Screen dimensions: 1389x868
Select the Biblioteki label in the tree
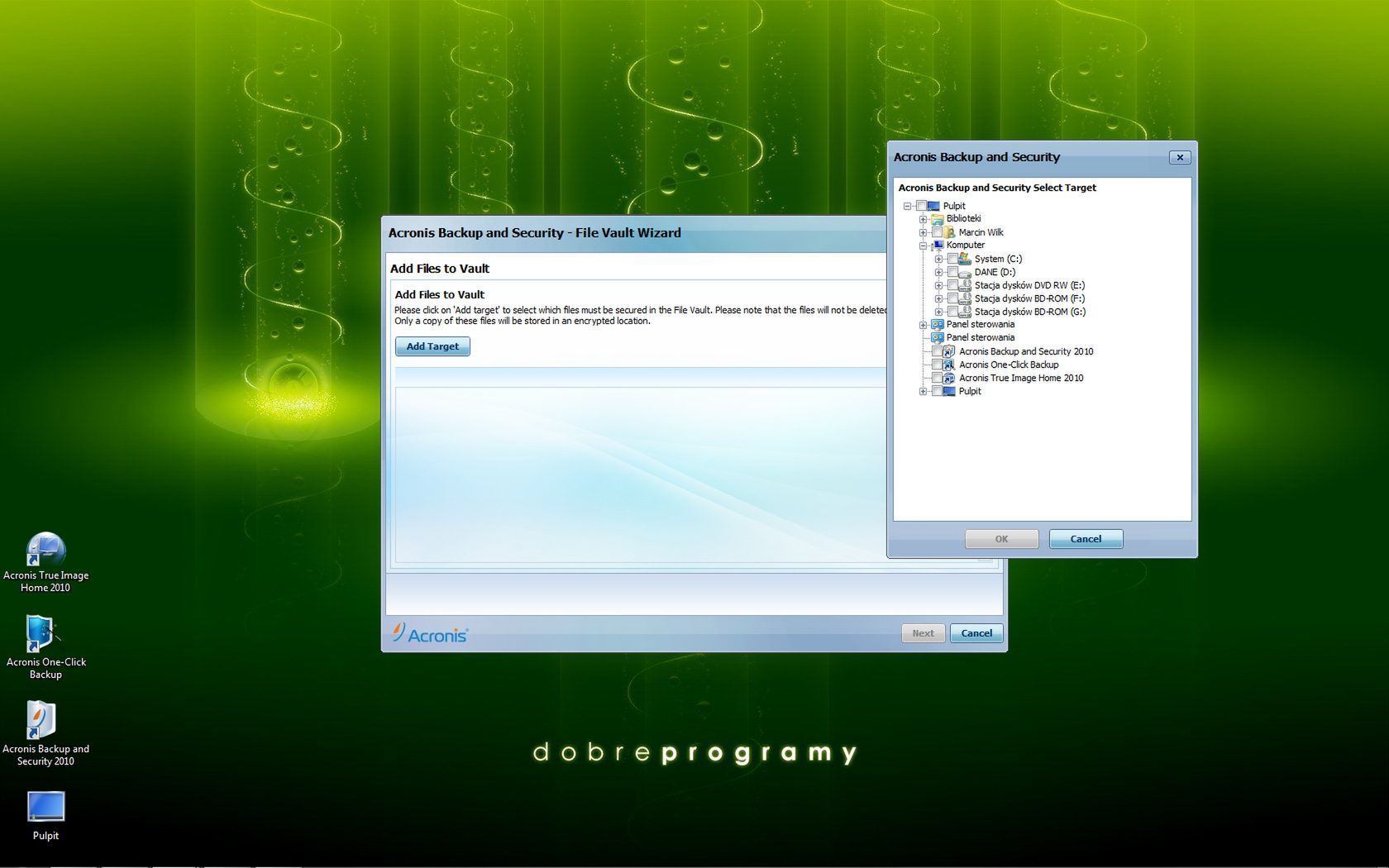pyautogui.click(x=963, y=219)
